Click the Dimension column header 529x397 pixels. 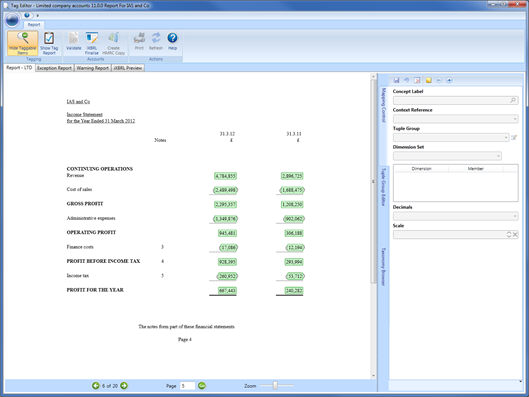[421, 169]
